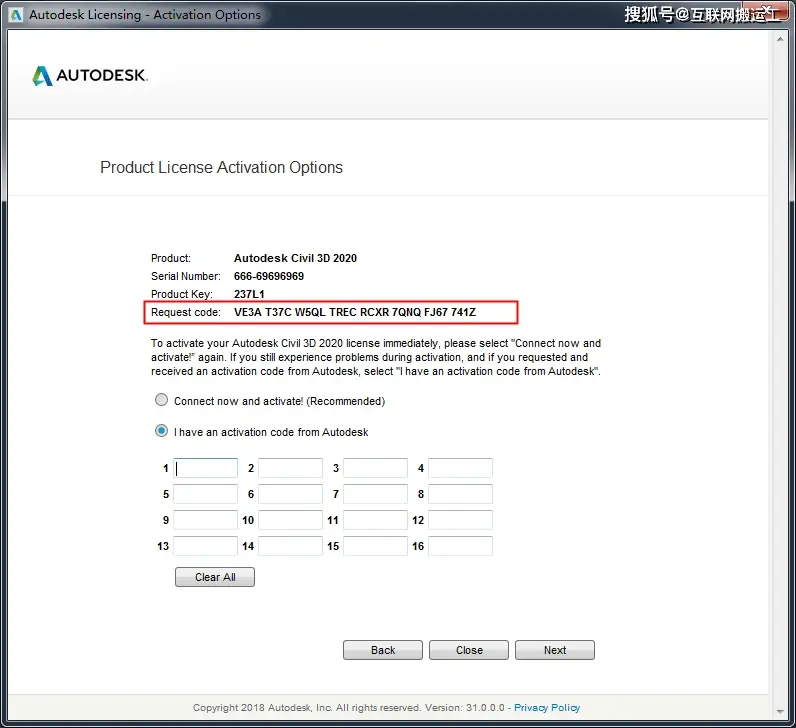Click serial number 666-69696969
Viewport: 796px width, 728px height.
(x=269, y=276)
